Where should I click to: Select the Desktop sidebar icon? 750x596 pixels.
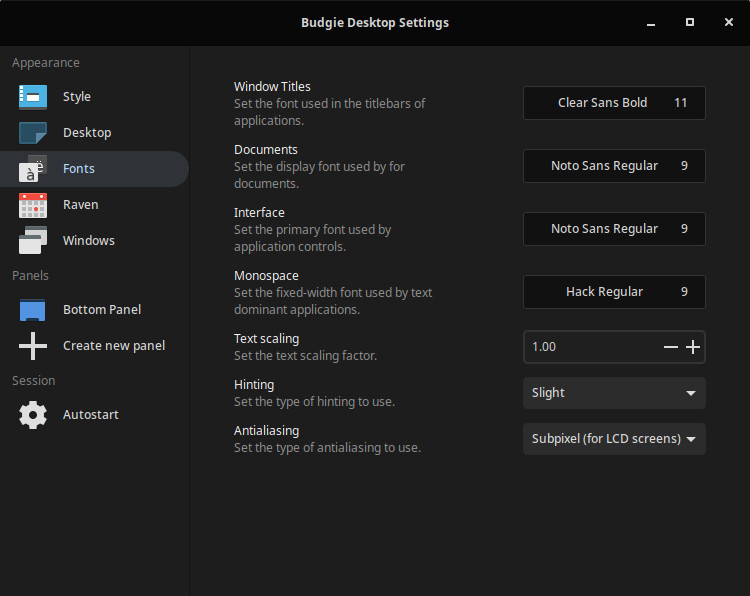(33, 133)
